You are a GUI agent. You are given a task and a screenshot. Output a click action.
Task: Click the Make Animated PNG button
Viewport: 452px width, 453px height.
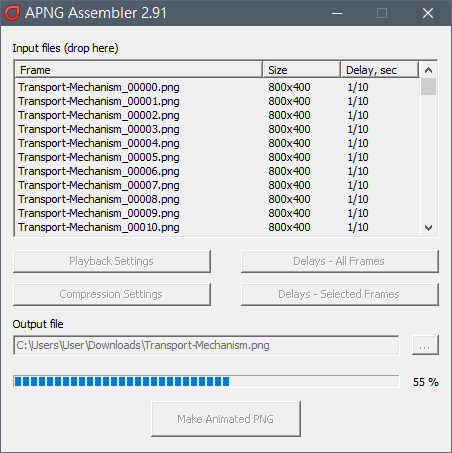226,419
